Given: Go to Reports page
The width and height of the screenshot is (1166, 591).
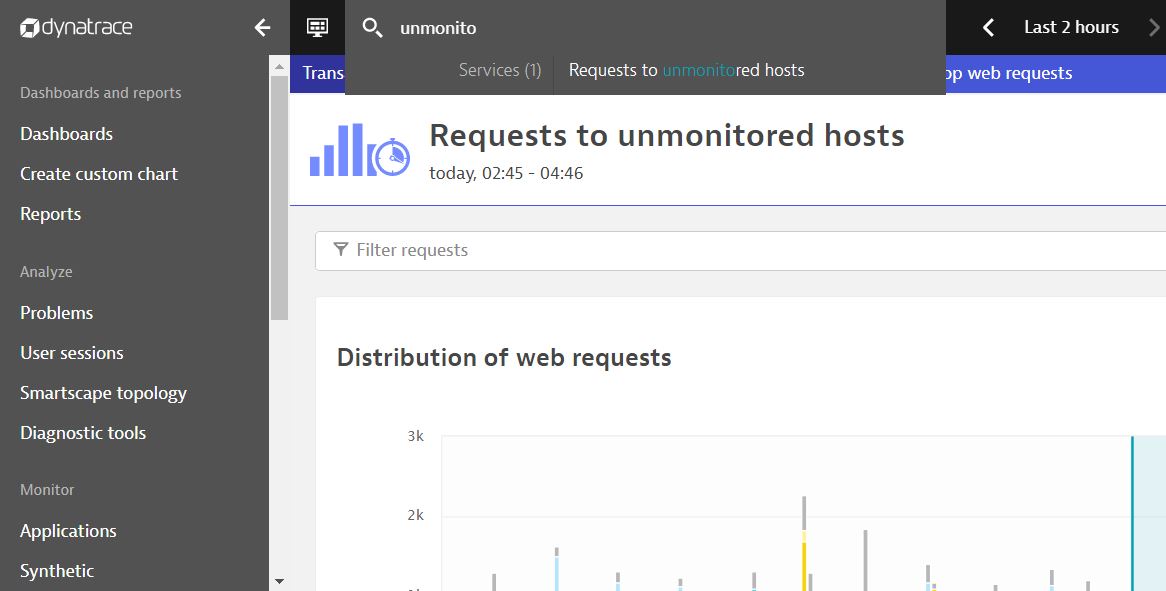Looking at the screenshot, I should (50, 214).
